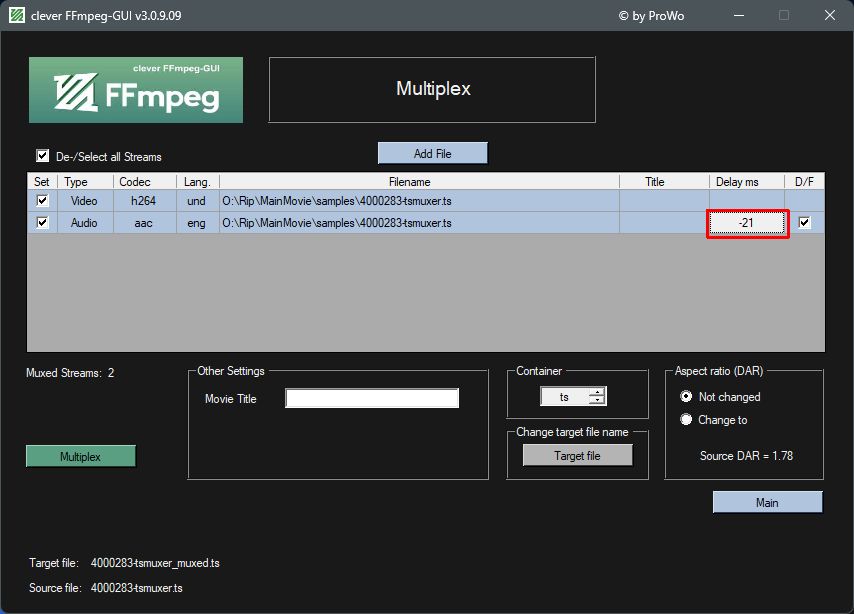854x614 pixels.
Task: Toggle the D/F checkbox in the Audio row
Action: click(x=804, y=222)
